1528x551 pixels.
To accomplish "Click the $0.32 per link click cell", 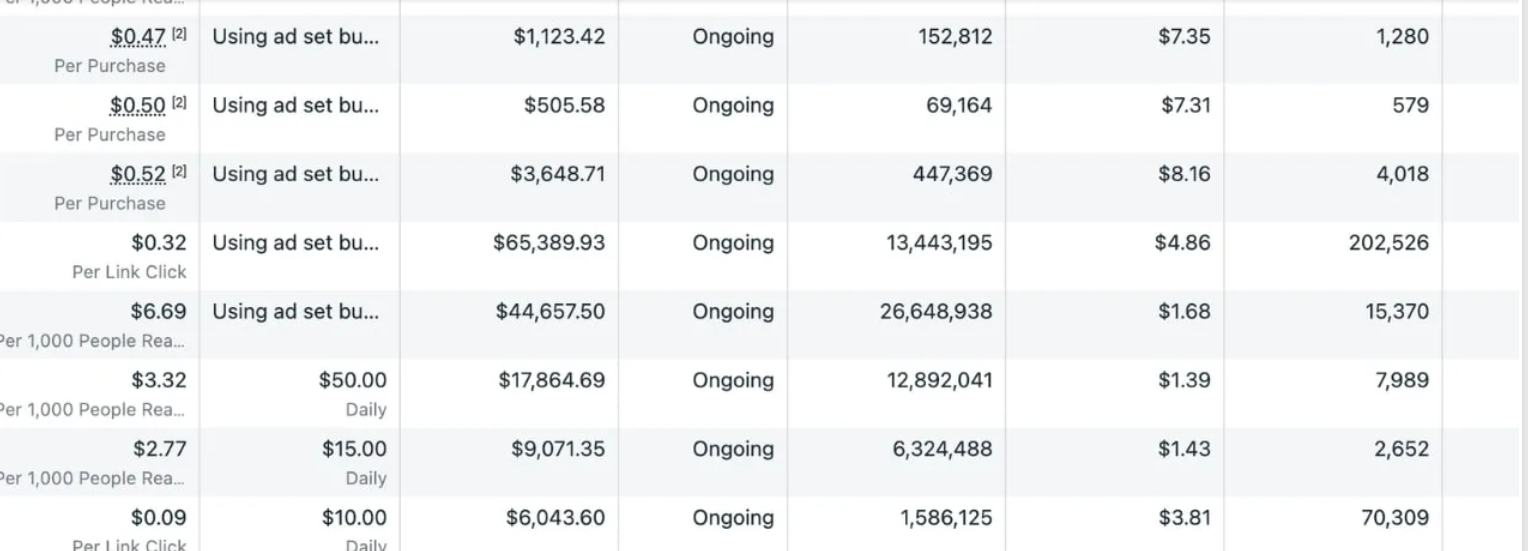I will 158,243.
